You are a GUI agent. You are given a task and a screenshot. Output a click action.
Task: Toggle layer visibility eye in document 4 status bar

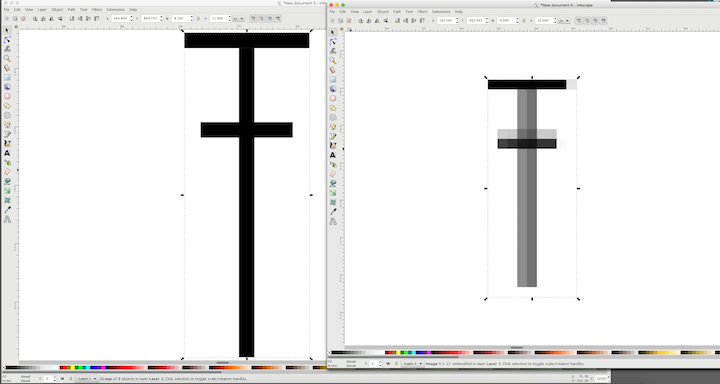point(388,363)
